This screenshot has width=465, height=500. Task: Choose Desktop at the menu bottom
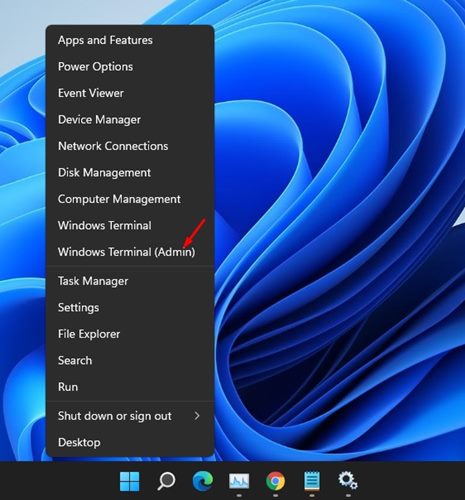130,442
